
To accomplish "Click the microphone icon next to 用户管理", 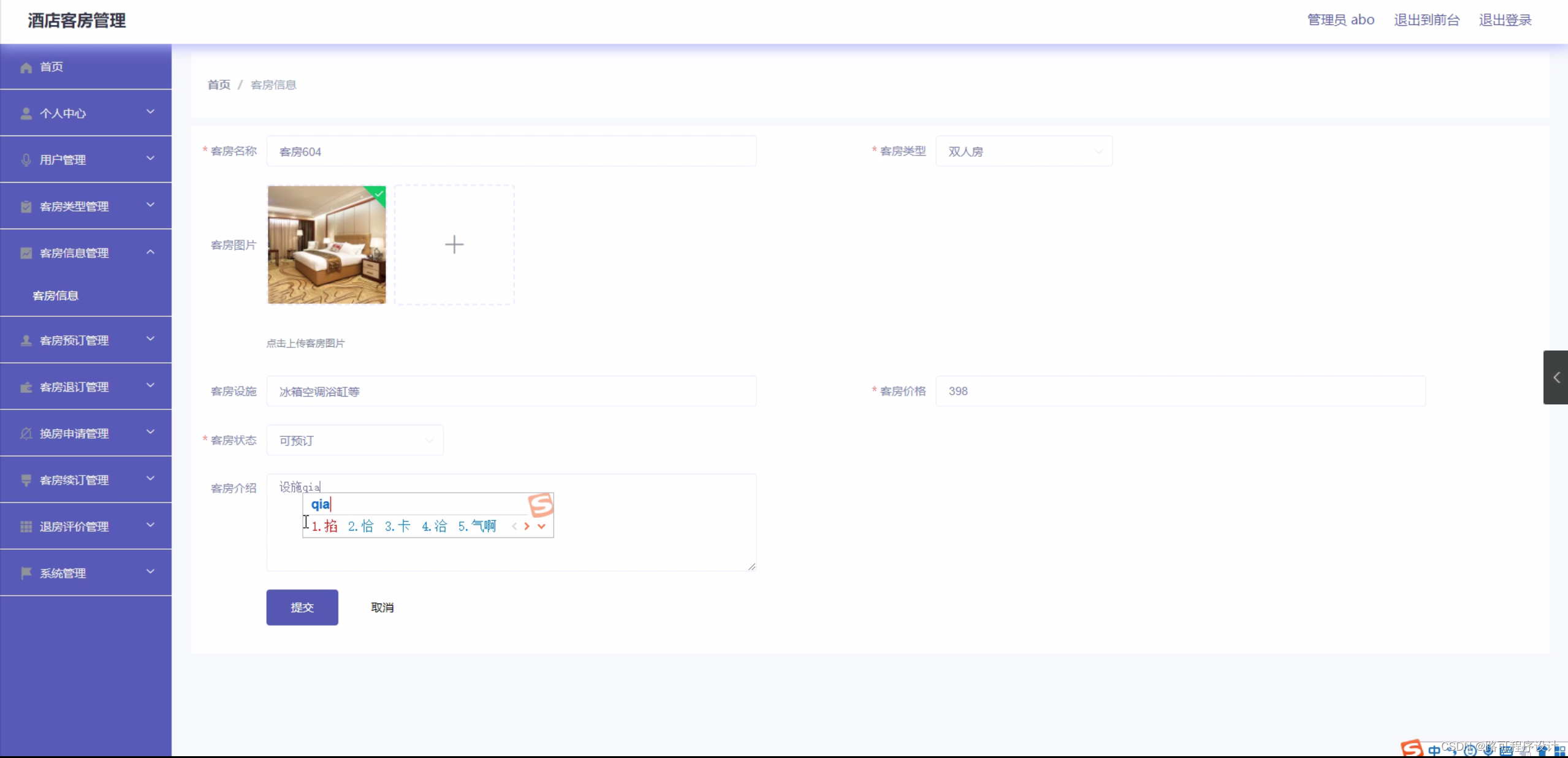I will tap(25, 159).
